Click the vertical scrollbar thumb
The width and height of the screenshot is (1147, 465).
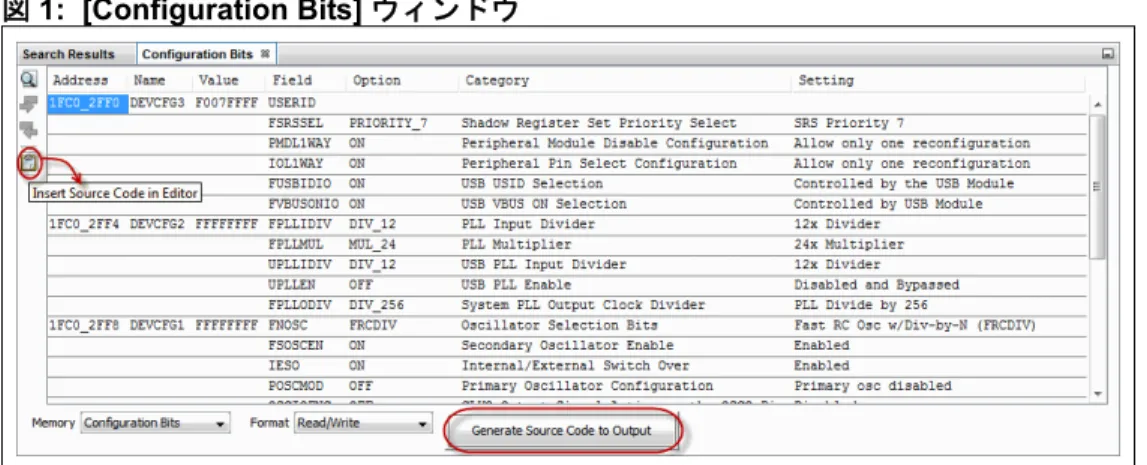tap(1098, 186)
